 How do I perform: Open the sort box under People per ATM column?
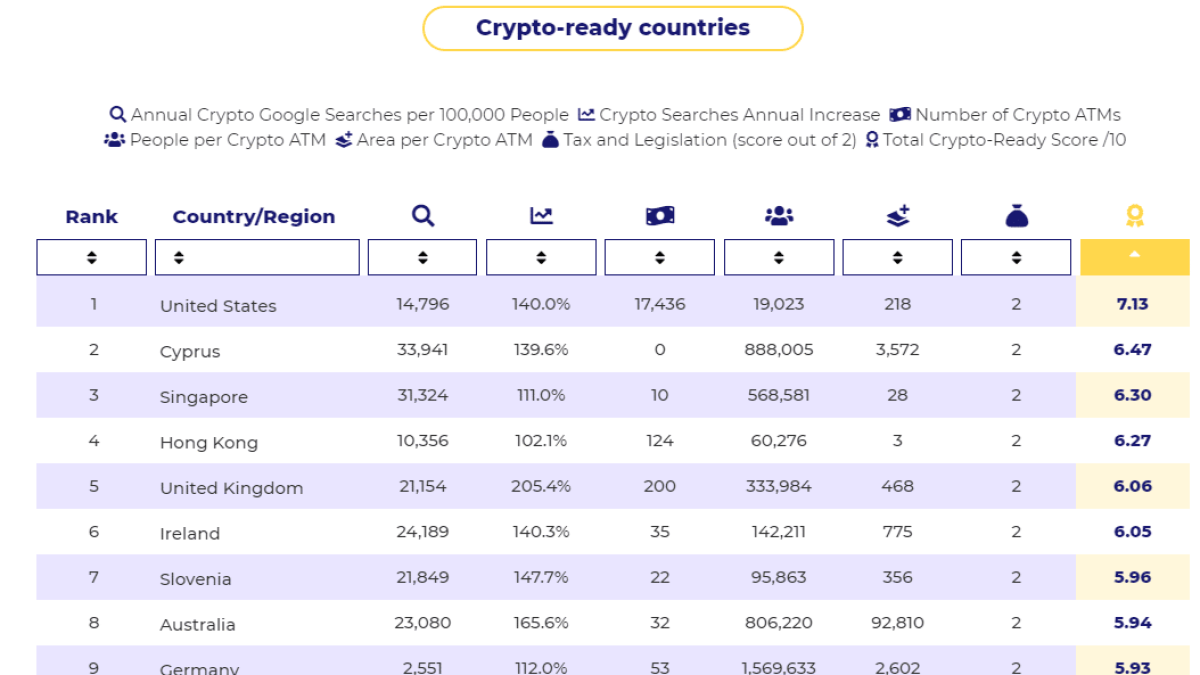point(778,257)
